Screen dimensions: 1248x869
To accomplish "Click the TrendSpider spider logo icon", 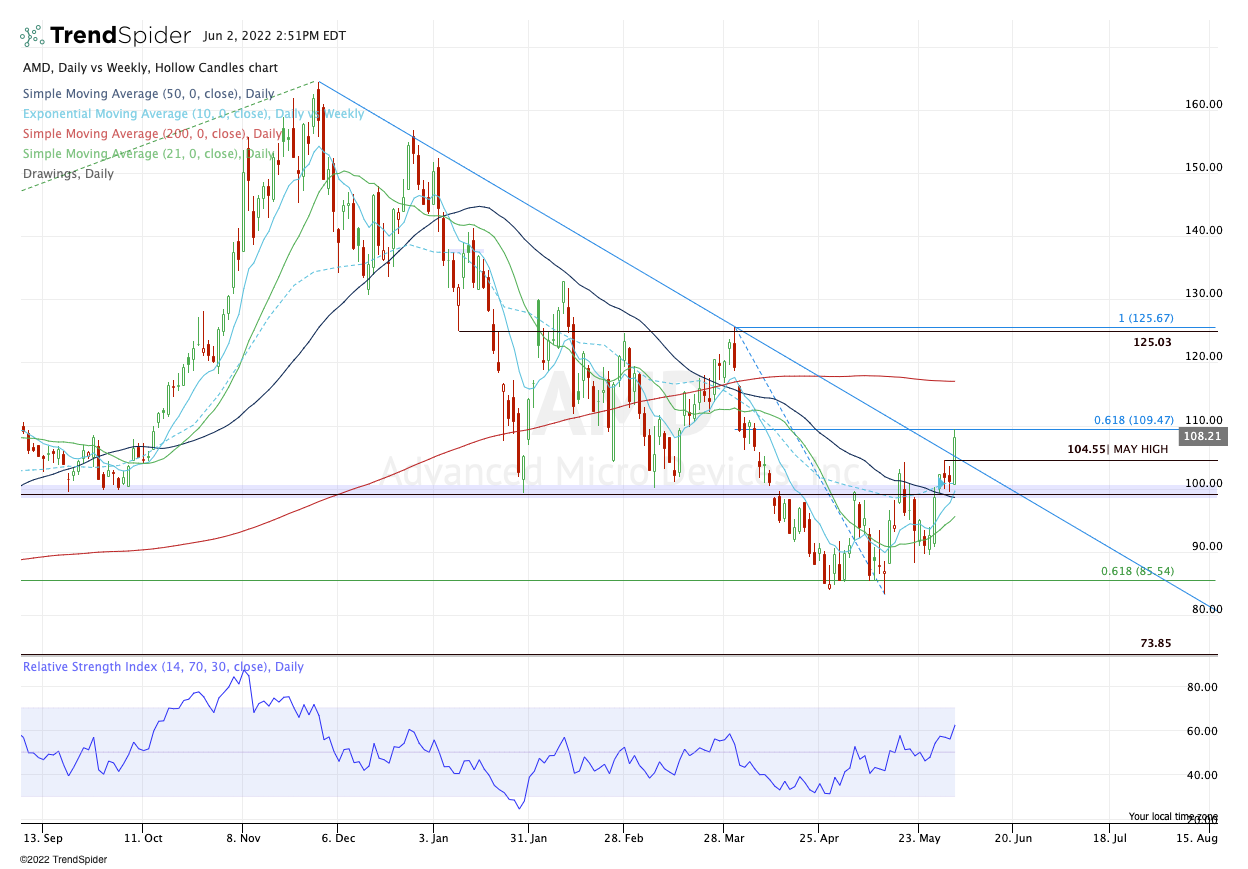I will [x=32, y=36].
